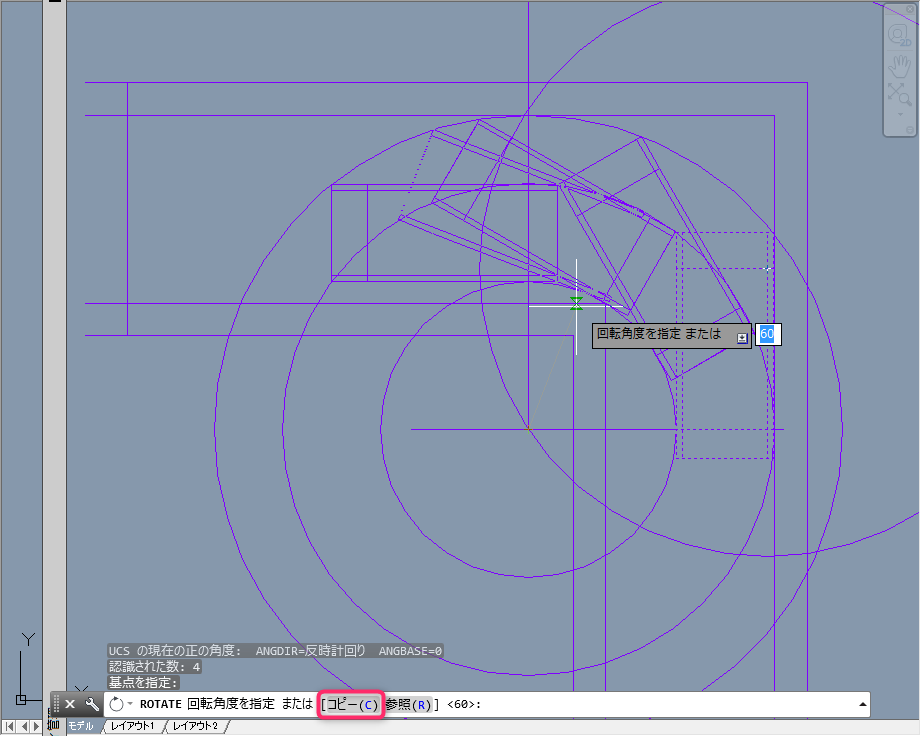Choose the 参照(R) option in the ROTATE prompt
The height and width of the screenshot is (736, 921).
pyautogui.click(x=410, y=704)
